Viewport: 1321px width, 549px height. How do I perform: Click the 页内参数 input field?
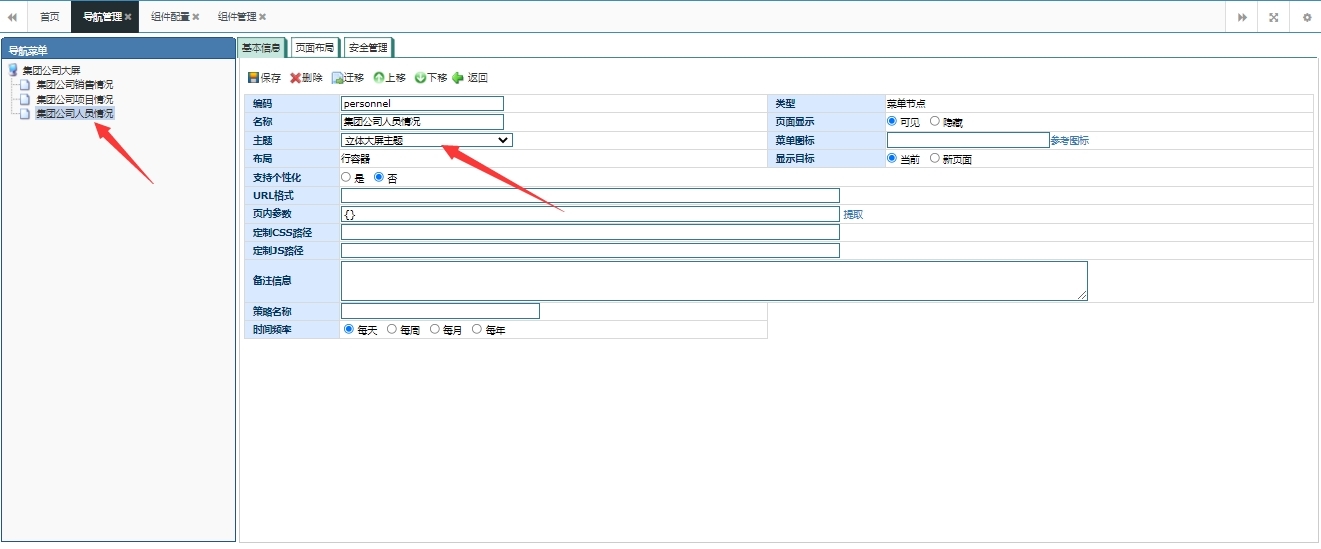pos(590,214)
